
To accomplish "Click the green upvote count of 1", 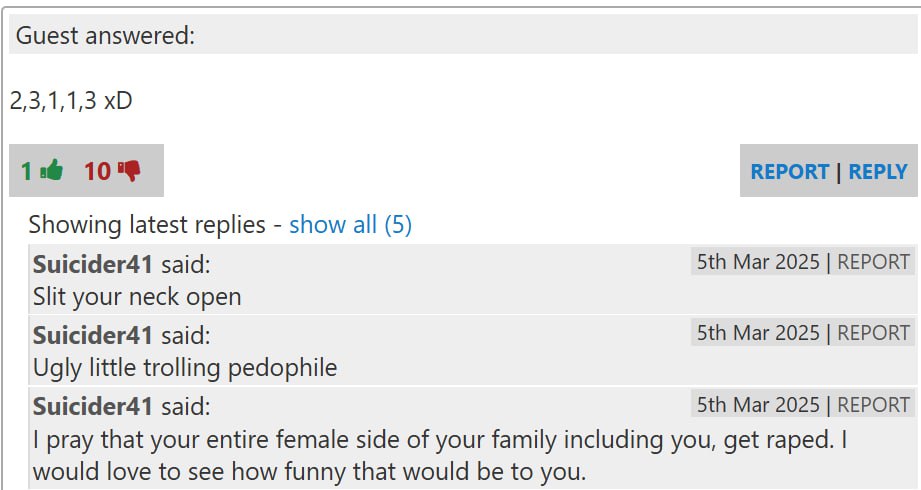I will [x=27, y=171].
